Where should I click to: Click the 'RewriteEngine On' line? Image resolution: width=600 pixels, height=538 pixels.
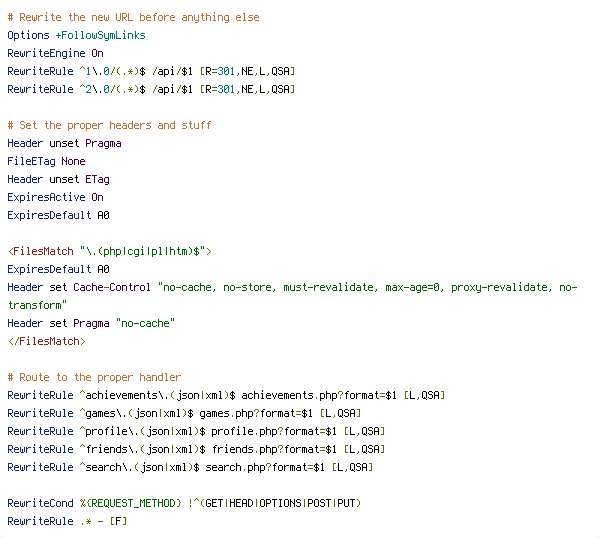[55, 53]
